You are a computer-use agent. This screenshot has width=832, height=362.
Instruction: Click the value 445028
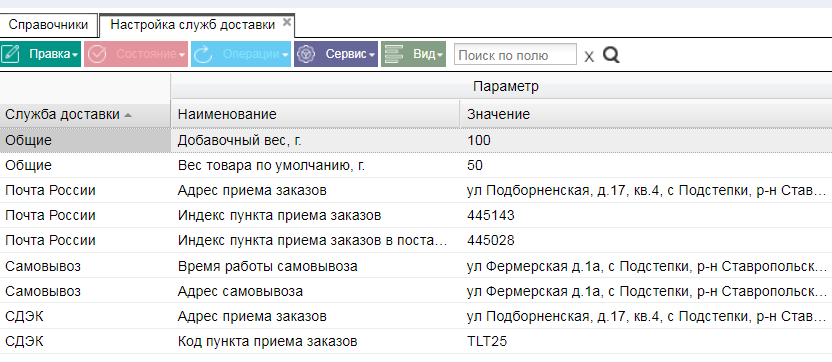(x=491, y=240)
